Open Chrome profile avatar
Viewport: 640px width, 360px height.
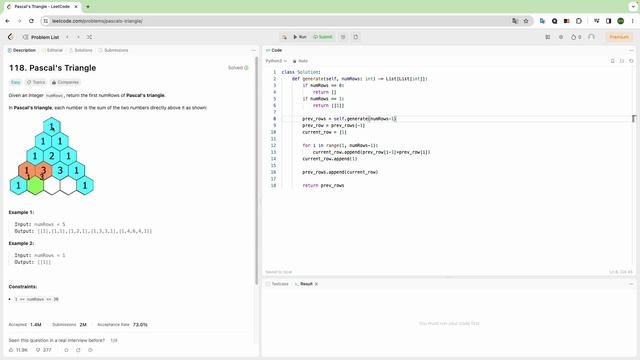[x=620, y=21]
